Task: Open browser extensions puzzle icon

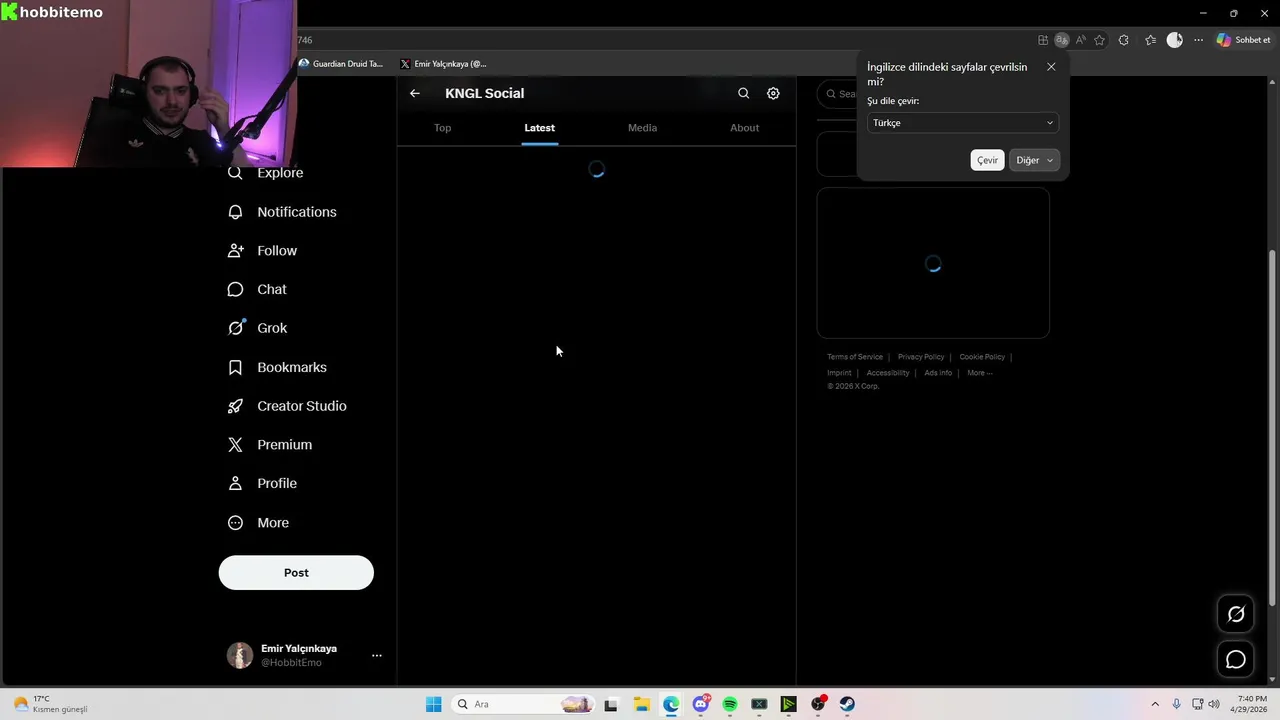Action: (x=1124, y=40)
